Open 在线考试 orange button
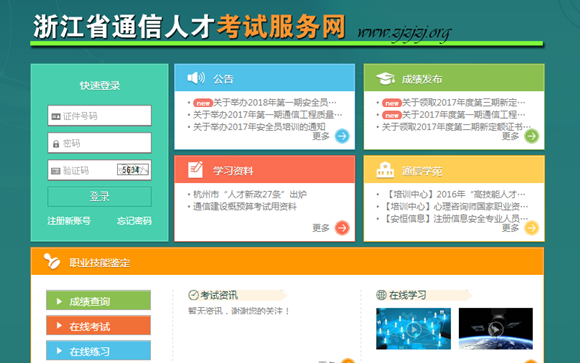Viewport: 580px width, 363px height. pos(98,325)
